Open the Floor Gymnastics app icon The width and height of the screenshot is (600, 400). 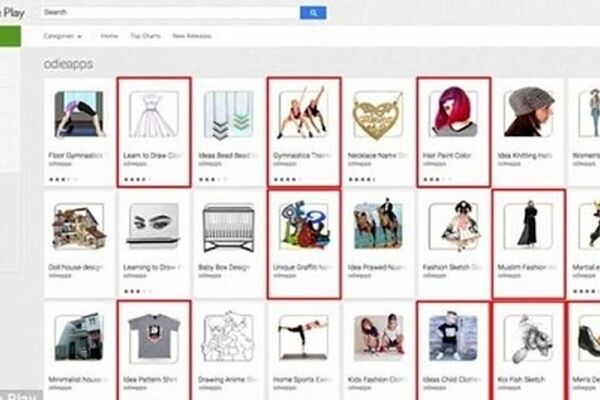click(x=79, y=114)
